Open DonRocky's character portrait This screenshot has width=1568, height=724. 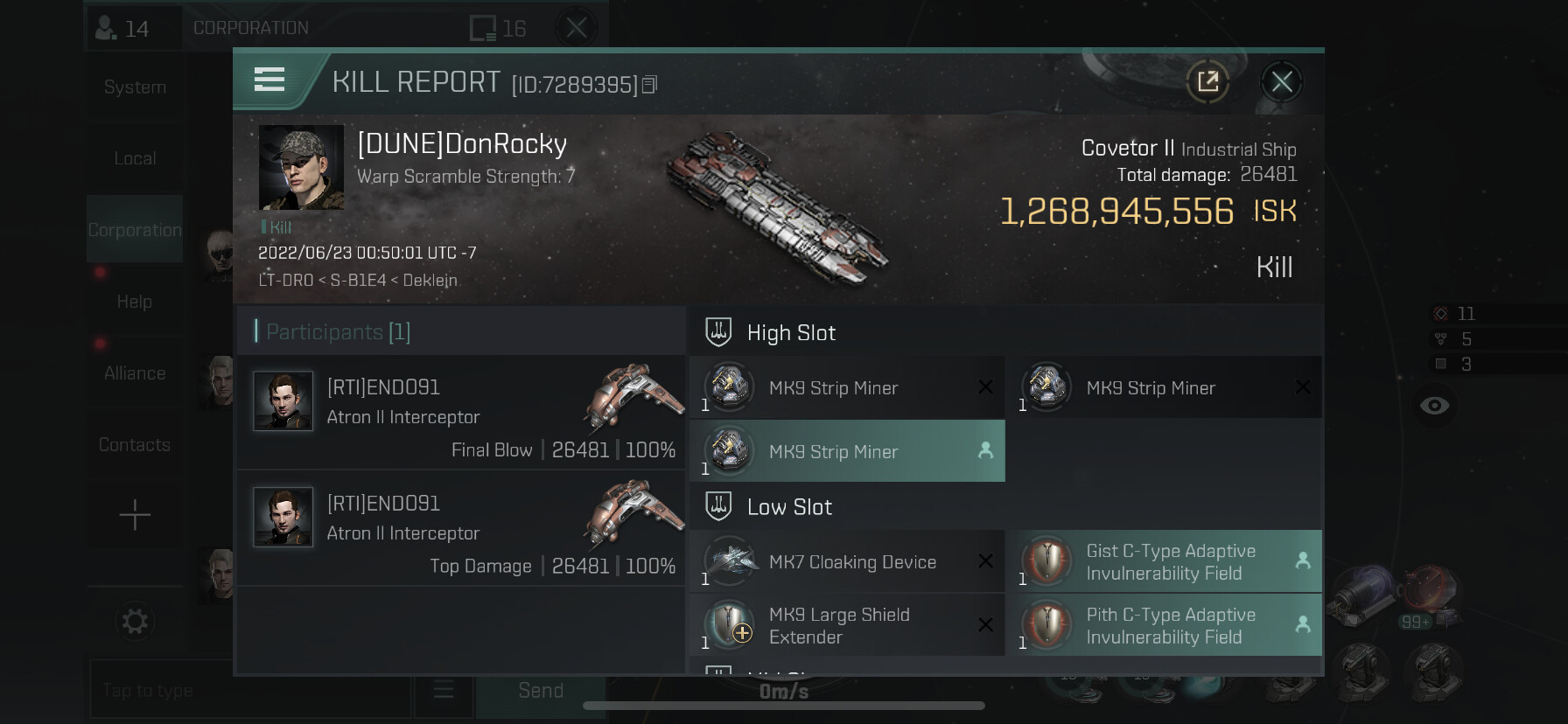tap(301, 167)
